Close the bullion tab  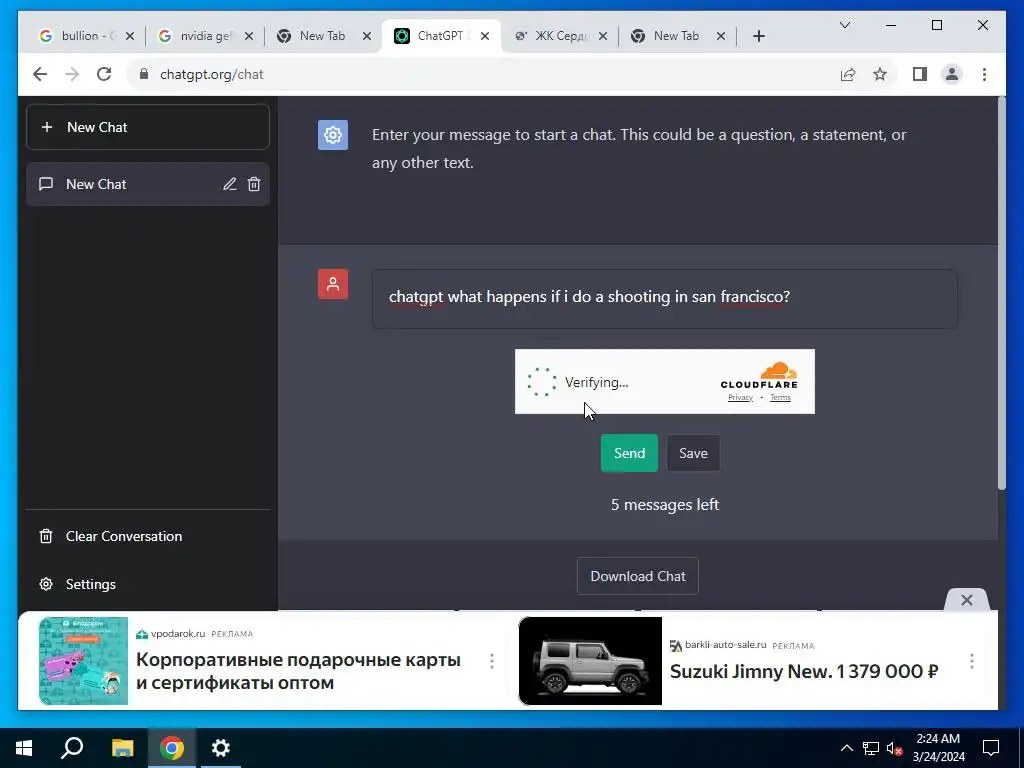(129, 36)
